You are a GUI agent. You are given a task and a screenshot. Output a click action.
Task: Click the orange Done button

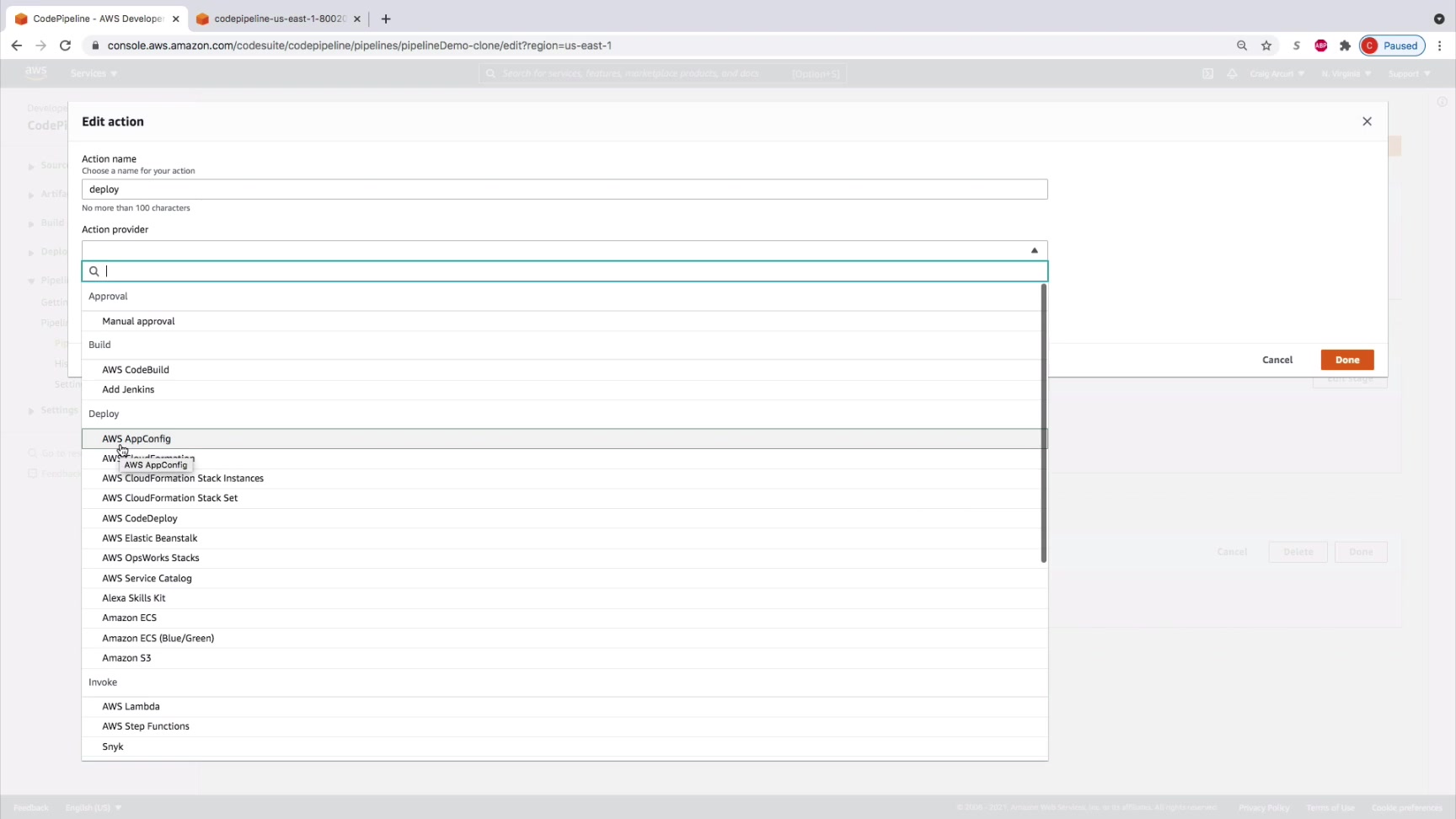[x=1347, y=360]
